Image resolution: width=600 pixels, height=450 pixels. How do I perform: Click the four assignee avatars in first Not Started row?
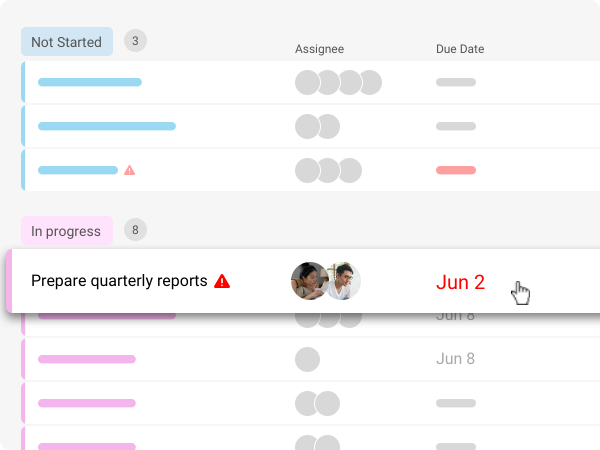coord(338,82)
